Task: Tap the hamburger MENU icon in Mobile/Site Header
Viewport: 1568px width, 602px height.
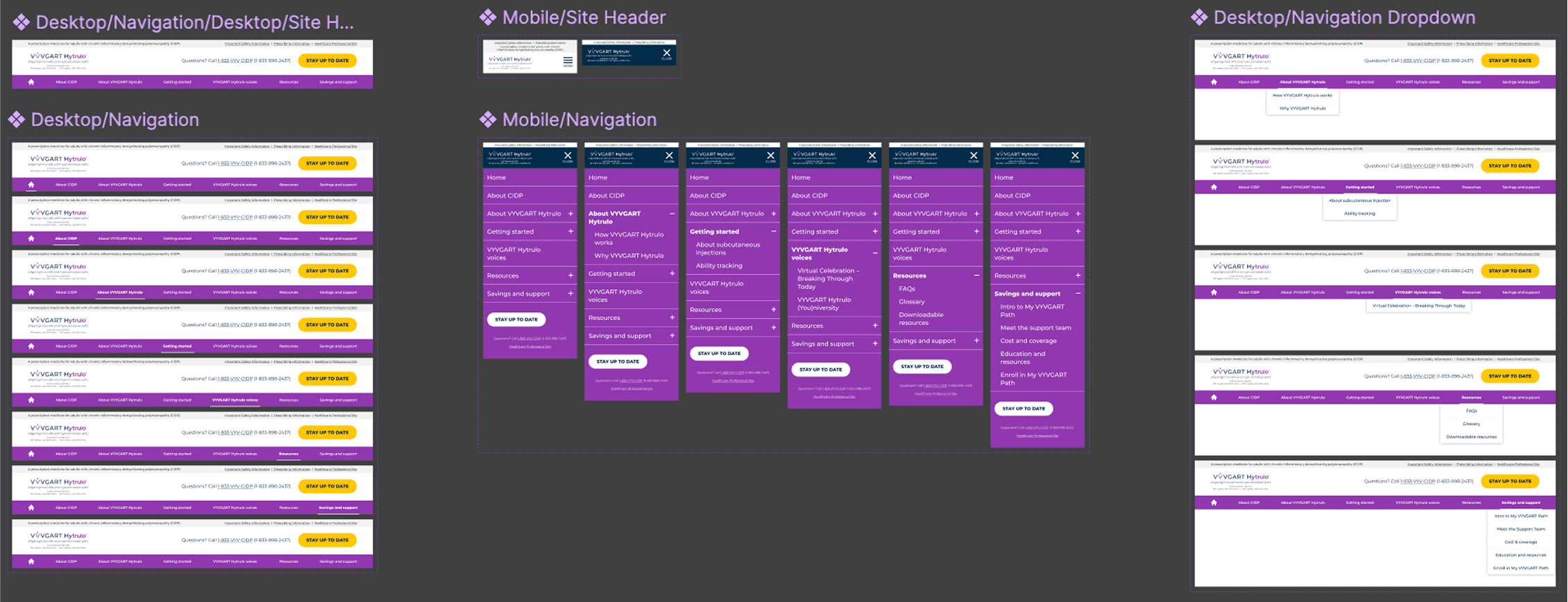Action: coord(568,62)
